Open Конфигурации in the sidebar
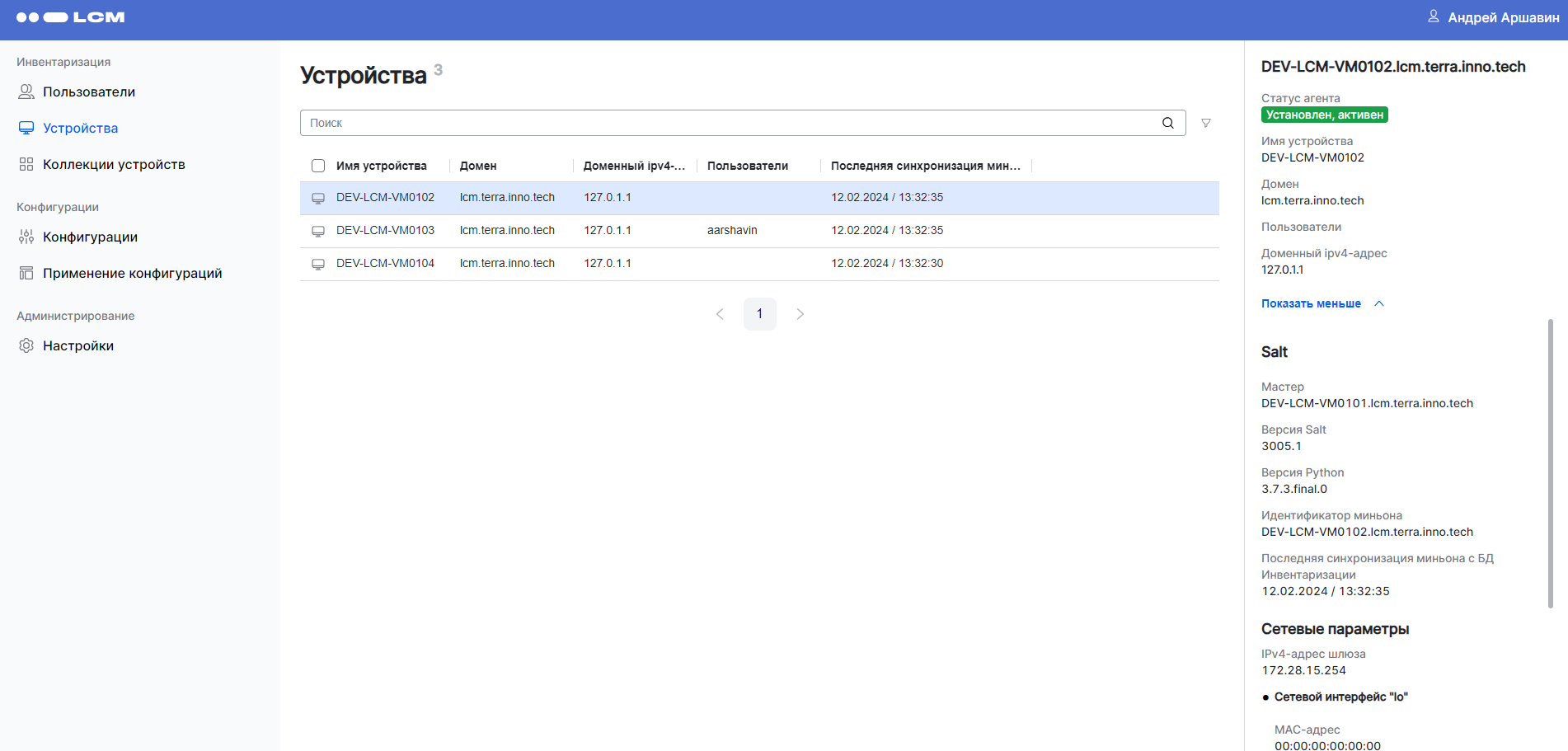Viewport: 1568px width, 751px height. [90, 237]
